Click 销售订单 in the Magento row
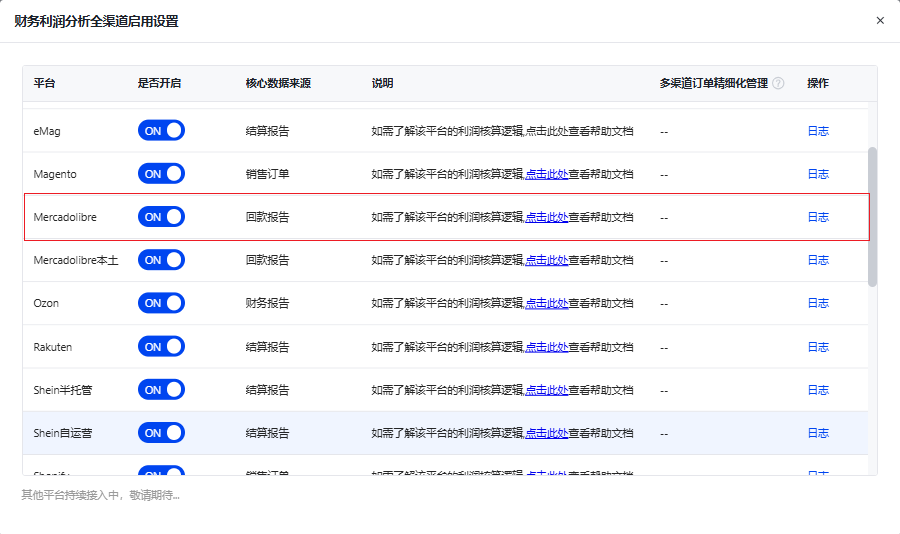 coord(267,174)
